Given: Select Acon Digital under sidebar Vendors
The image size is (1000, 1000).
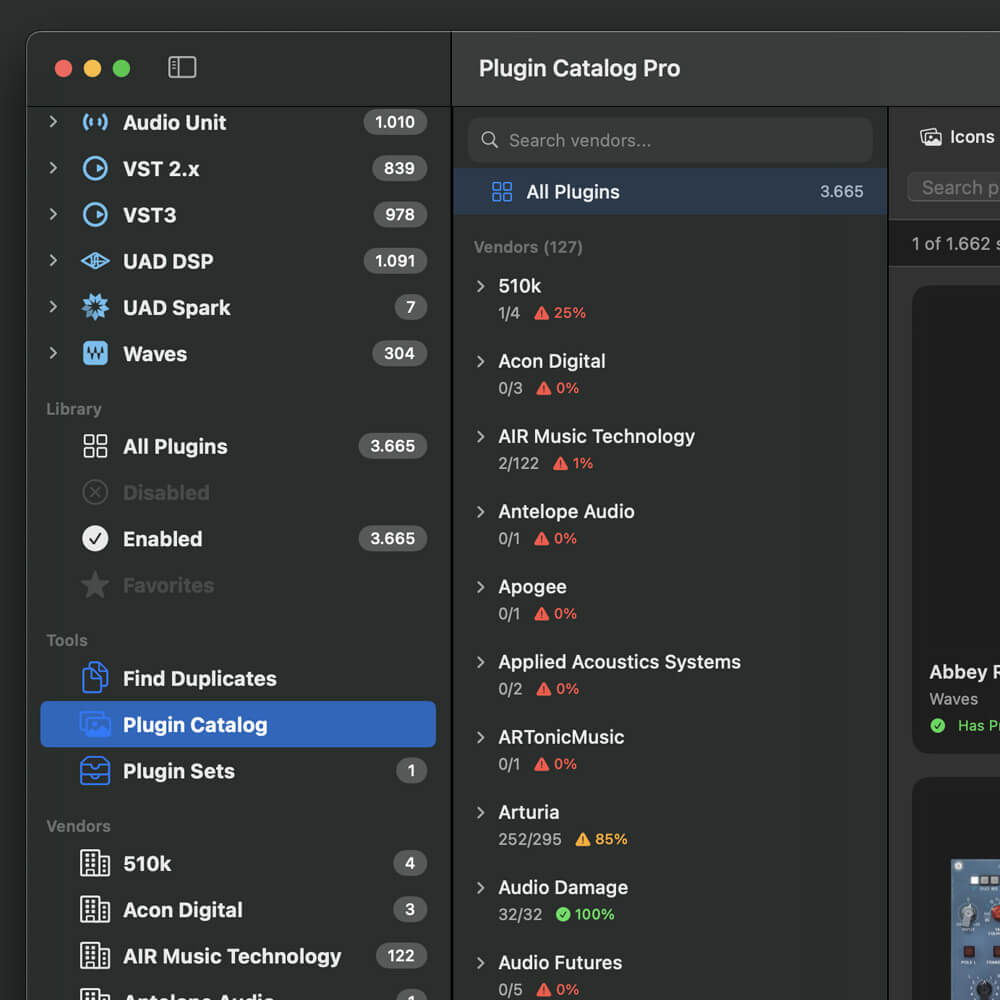Looking at the screenshot, I should coord(238,910).
